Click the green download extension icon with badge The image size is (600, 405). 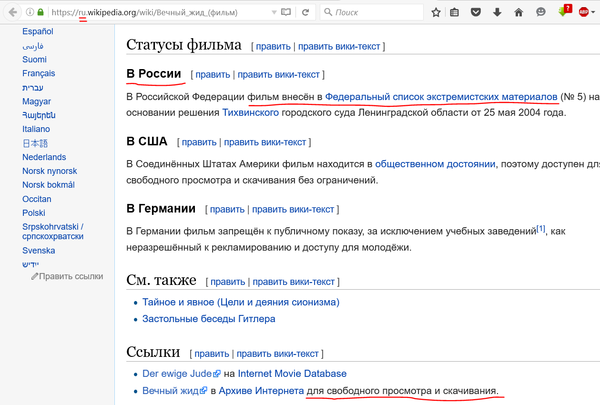(564, 11)
